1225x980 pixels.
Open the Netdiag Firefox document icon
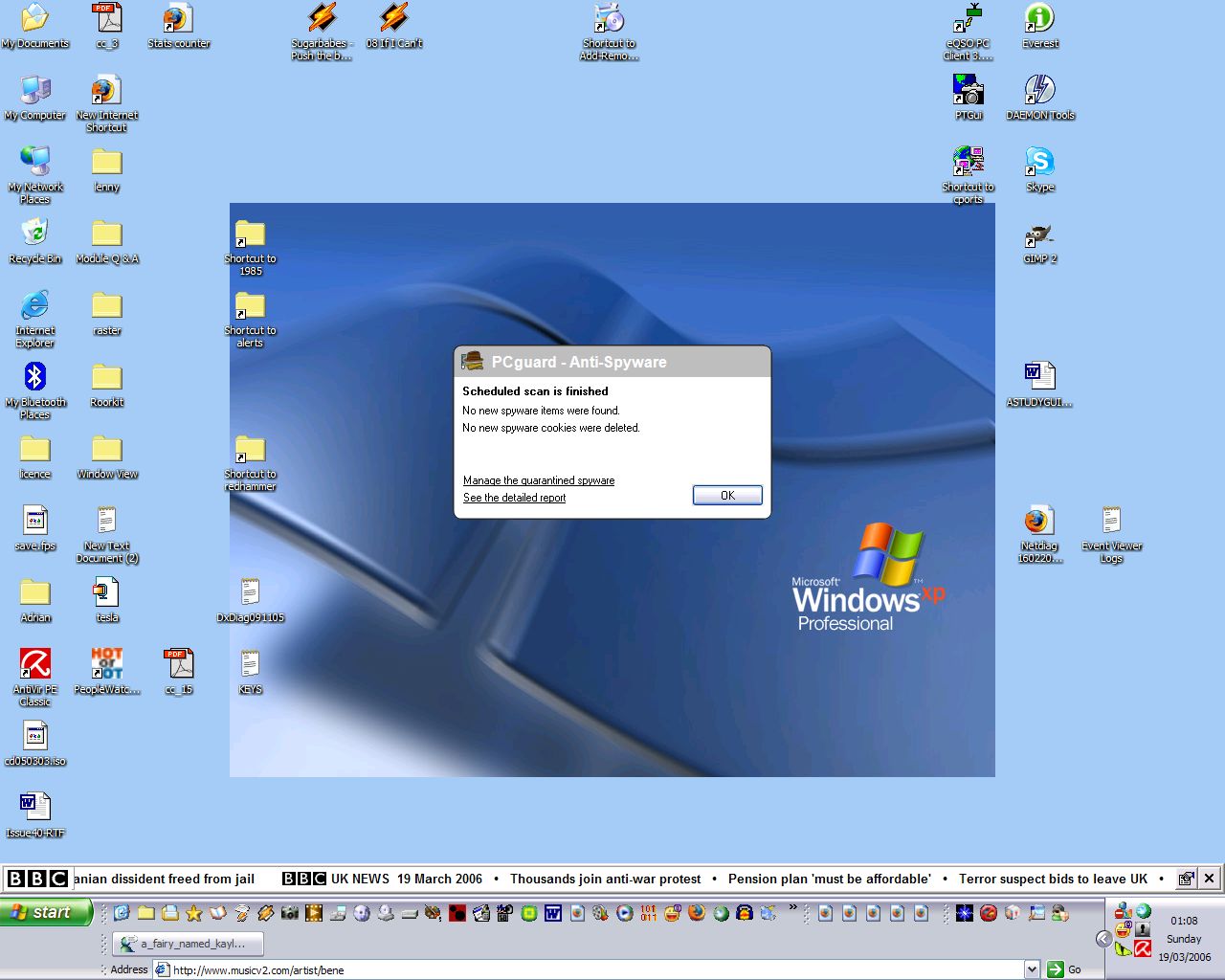pos(1039,535)
